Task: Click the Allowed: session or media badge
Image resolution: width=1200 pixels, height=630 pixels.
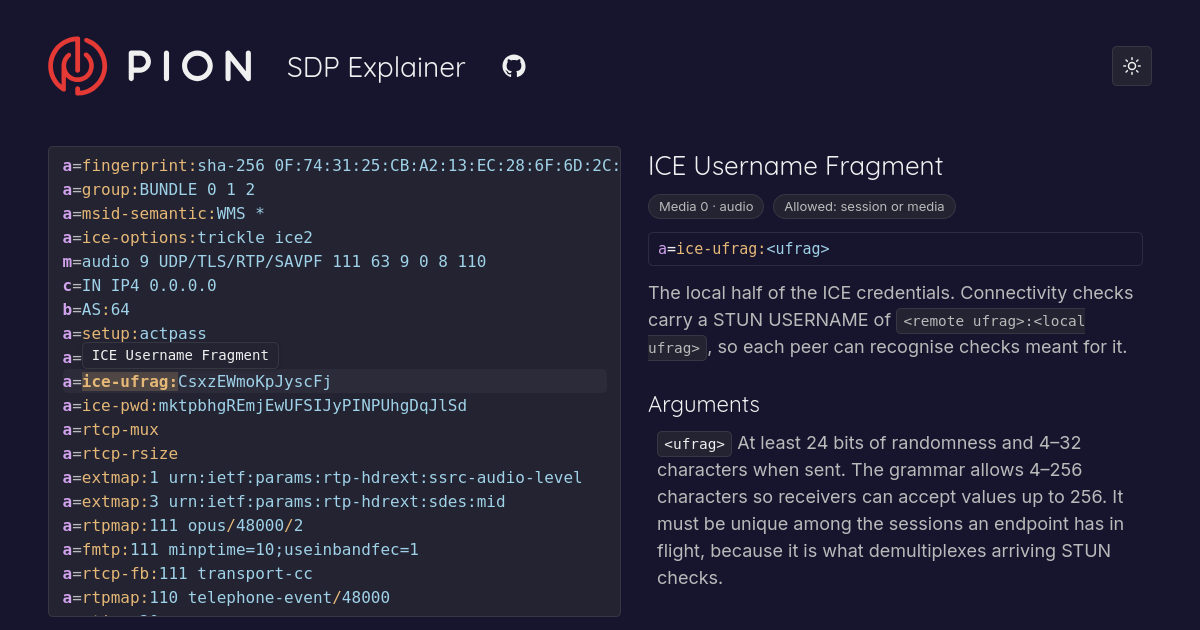Action: click(x=864, y=207)
